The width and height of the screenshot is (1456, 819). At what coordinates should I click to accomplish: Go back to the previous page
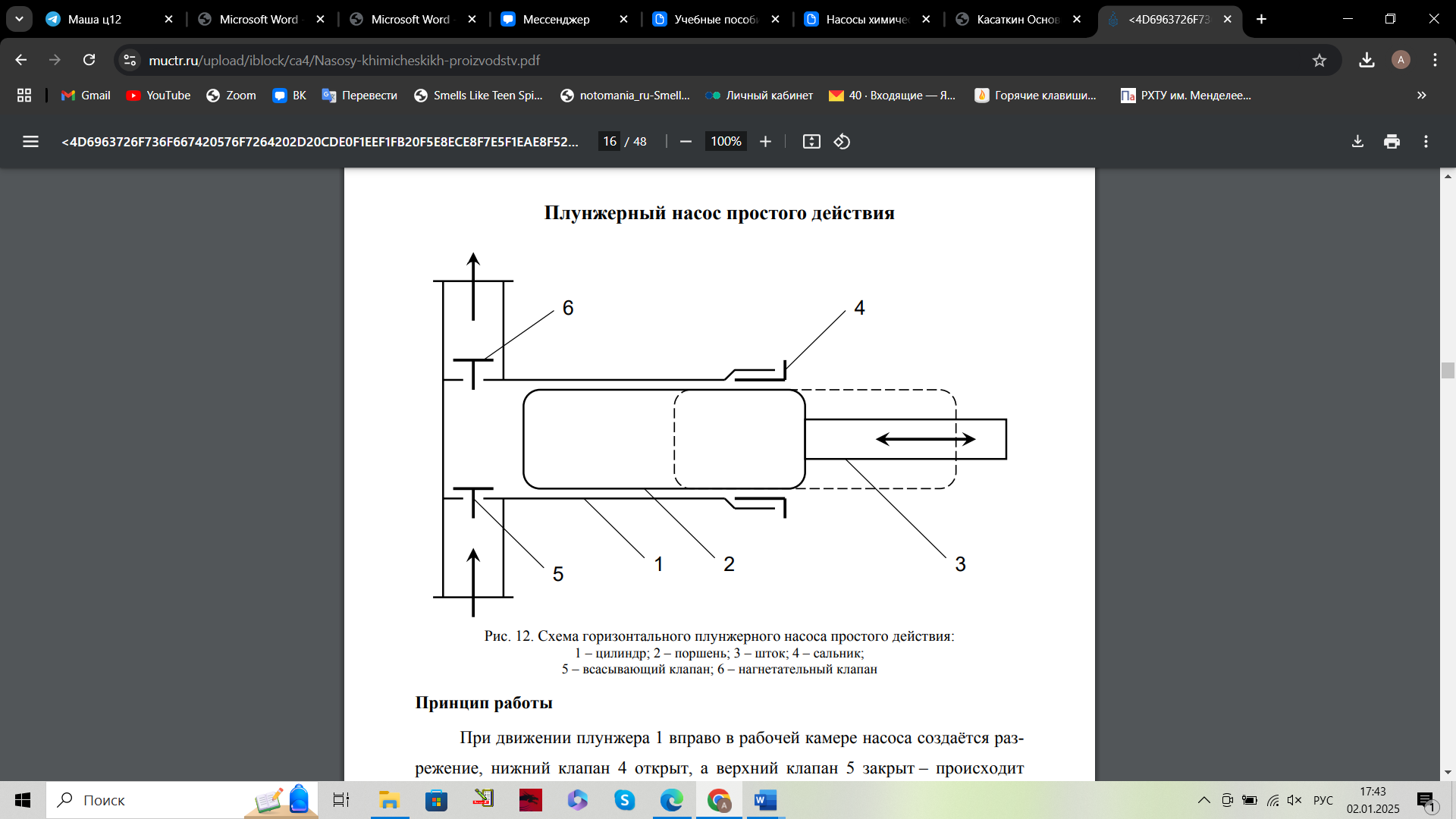pyautogui.click(x=20, y=60)
